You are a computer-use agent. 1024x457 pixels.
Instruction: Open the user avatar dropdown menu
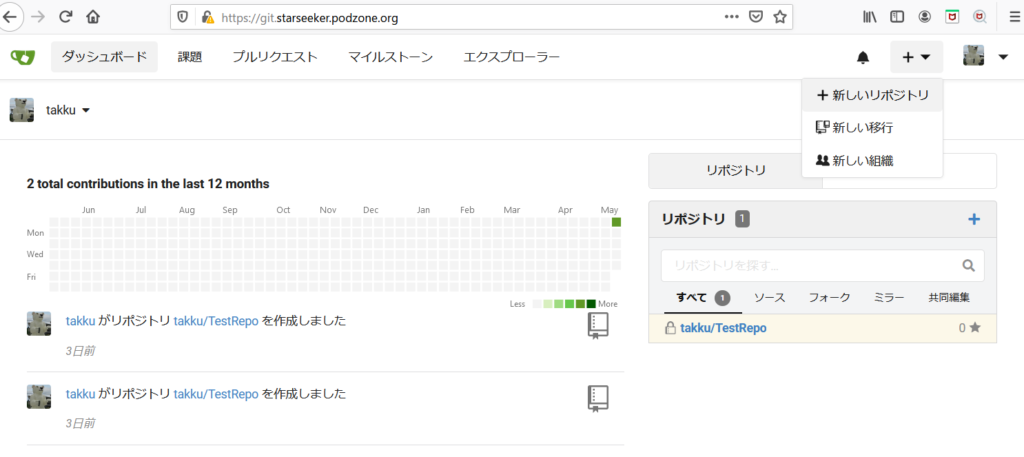(x=985, y=57)
